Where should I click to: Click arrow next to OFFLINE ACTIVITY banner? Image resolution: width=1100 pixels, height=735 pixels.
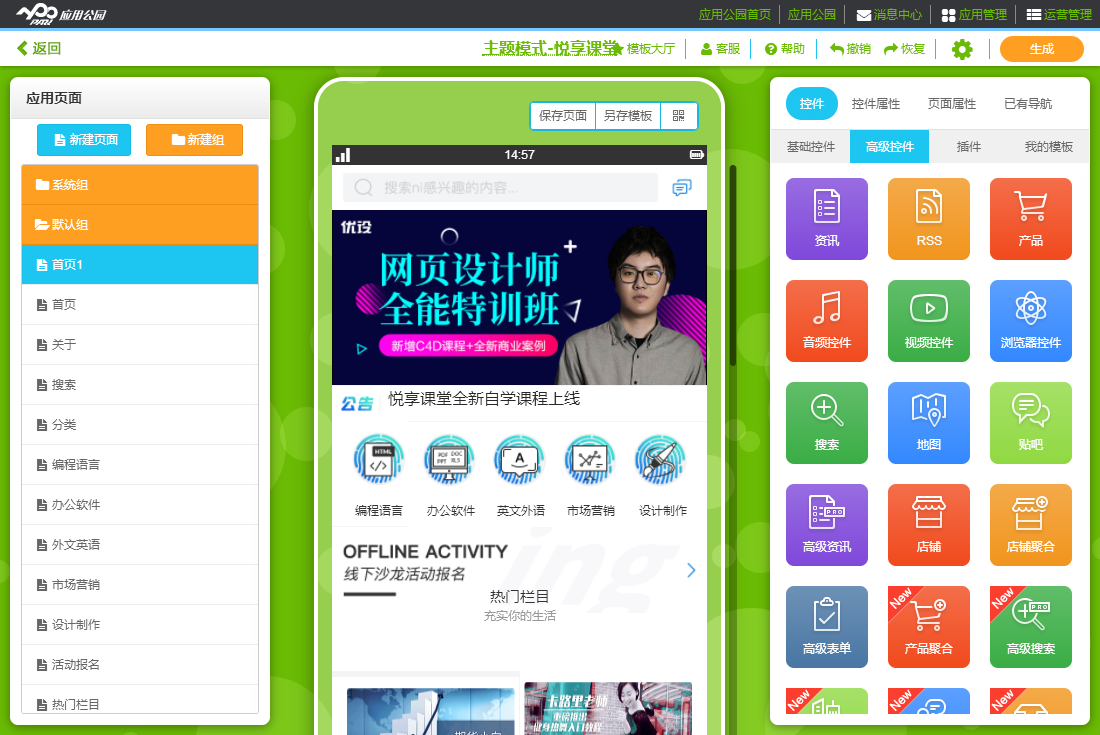tap(691, 570)
